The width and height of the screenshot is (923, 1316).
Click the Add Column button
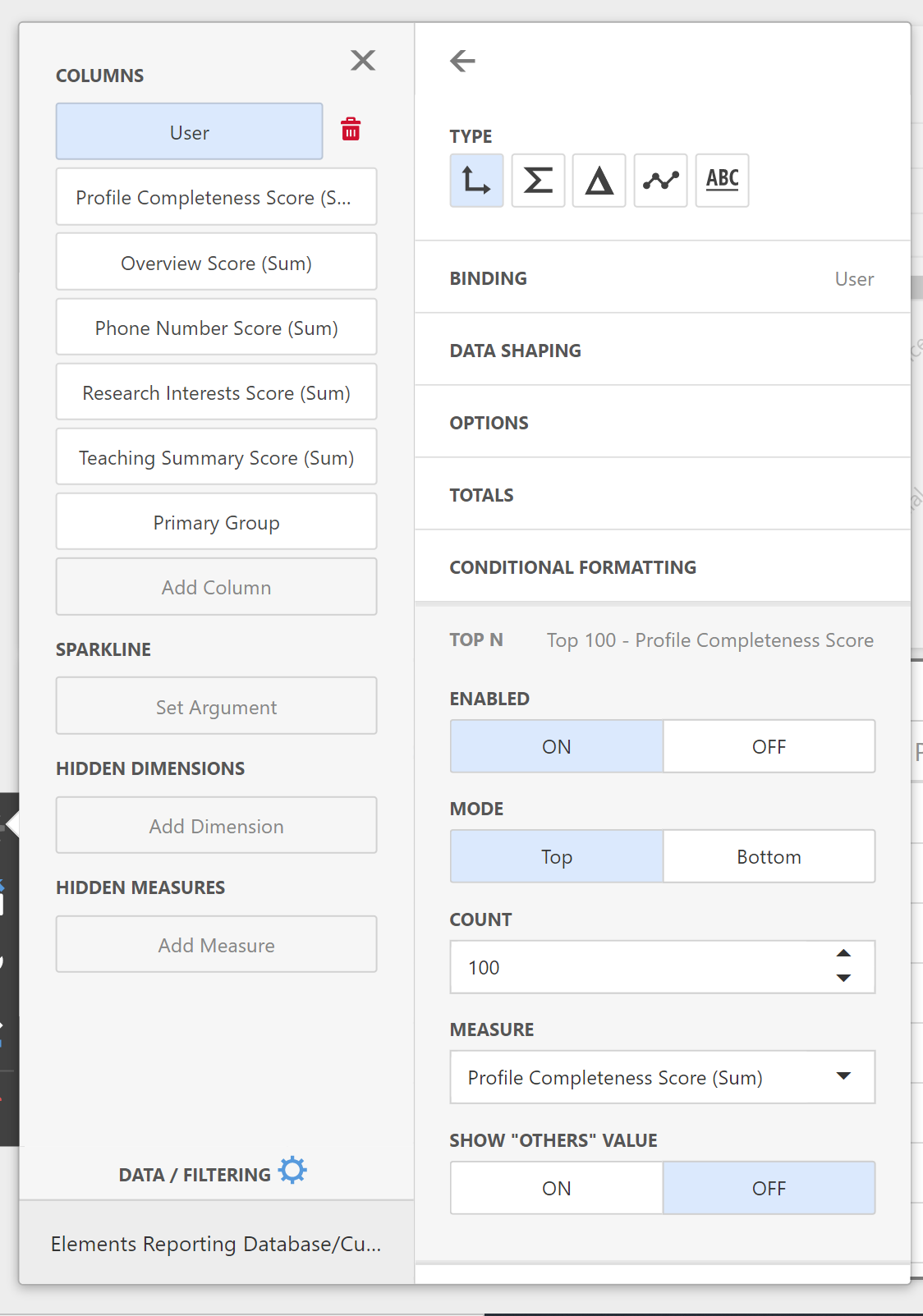[x=216, y=588]
